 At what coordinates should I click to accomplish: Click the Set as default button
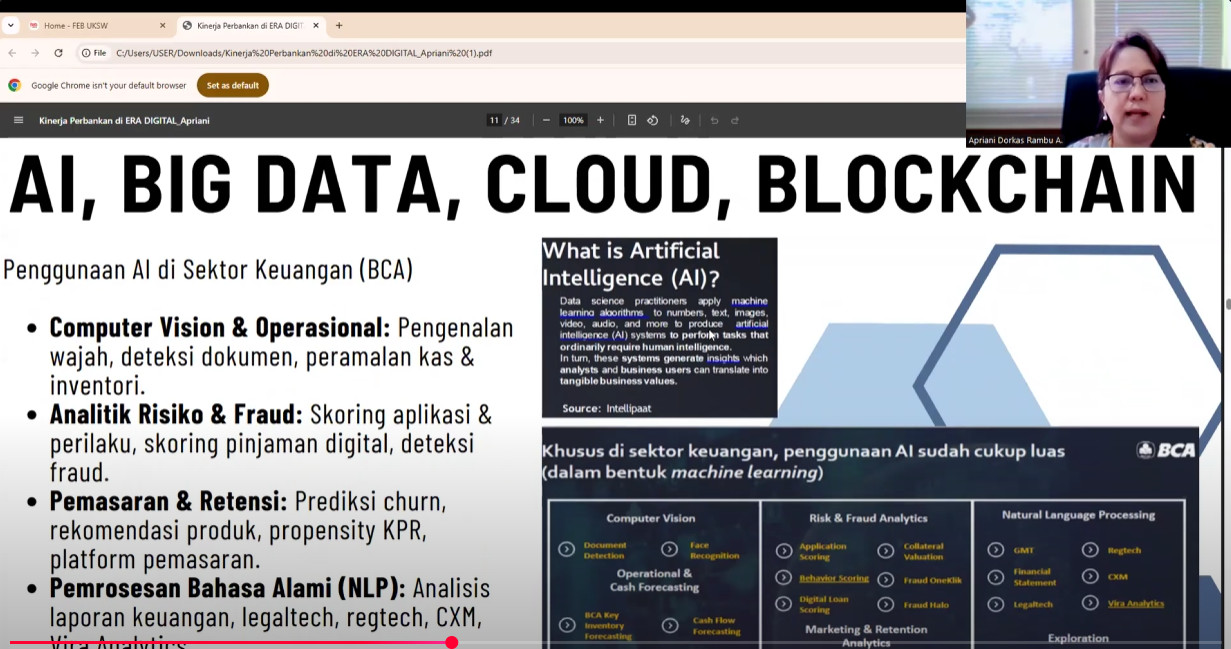[x=232, y=85]
